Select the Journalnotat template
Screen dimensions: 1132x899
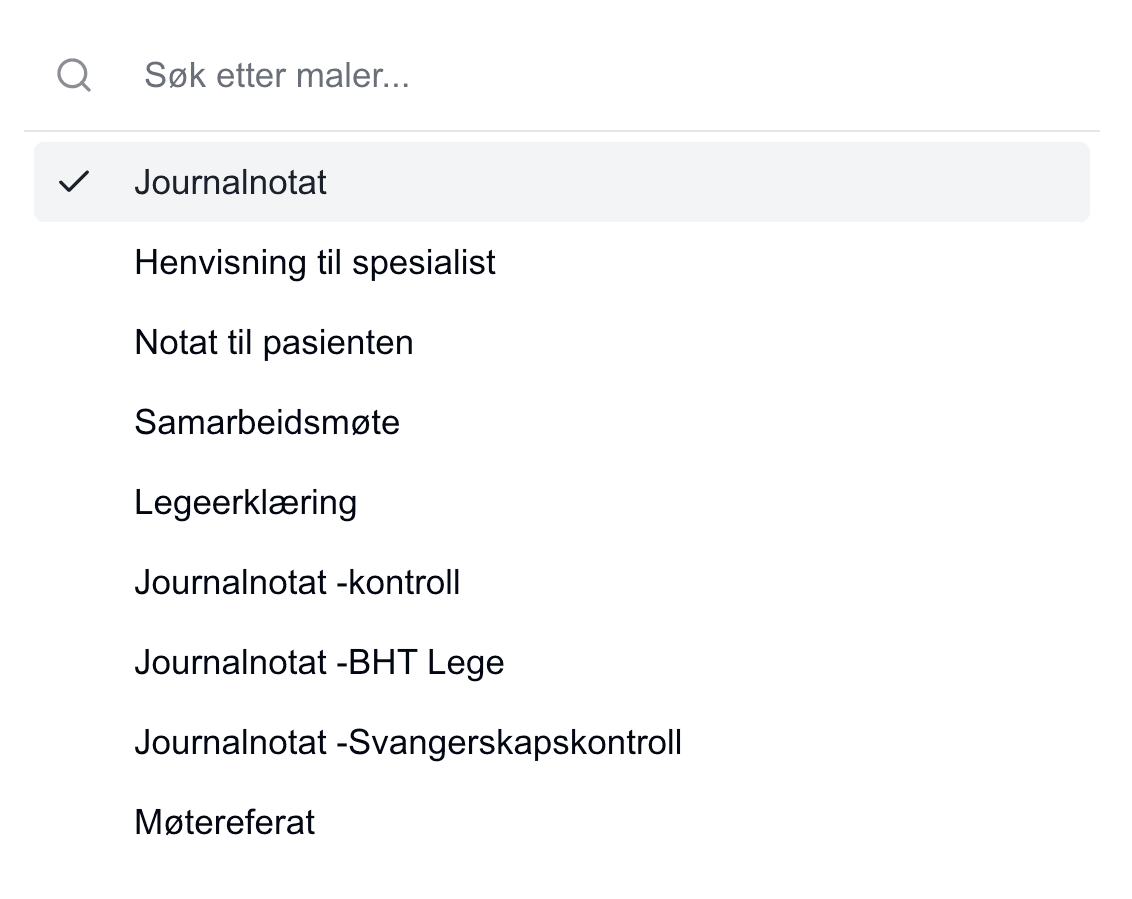pos(231,182)
